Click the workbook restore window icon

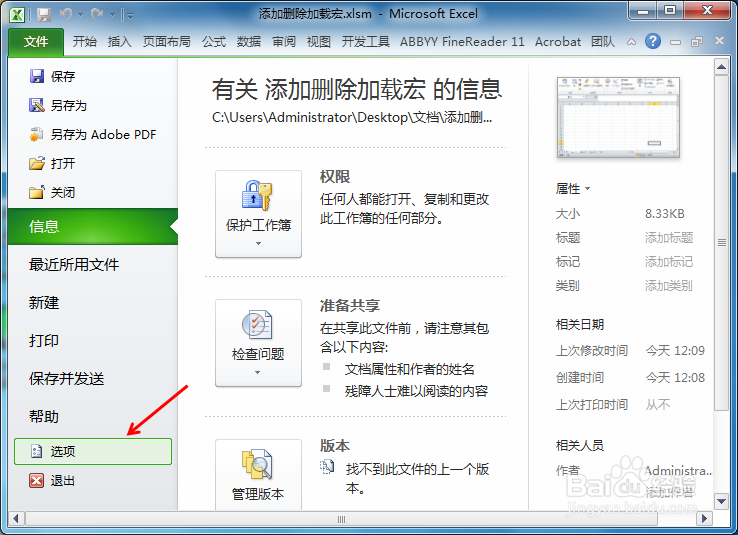pos(697,42)
